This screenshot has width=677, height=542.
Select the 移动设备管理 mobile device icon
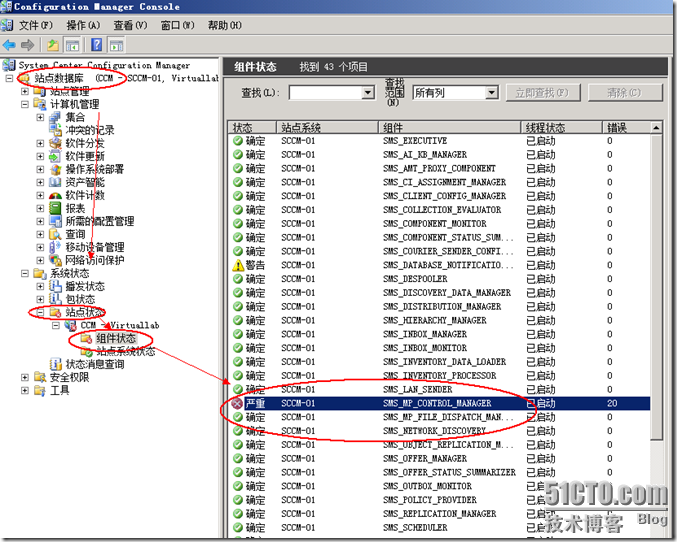pos(55,247)
